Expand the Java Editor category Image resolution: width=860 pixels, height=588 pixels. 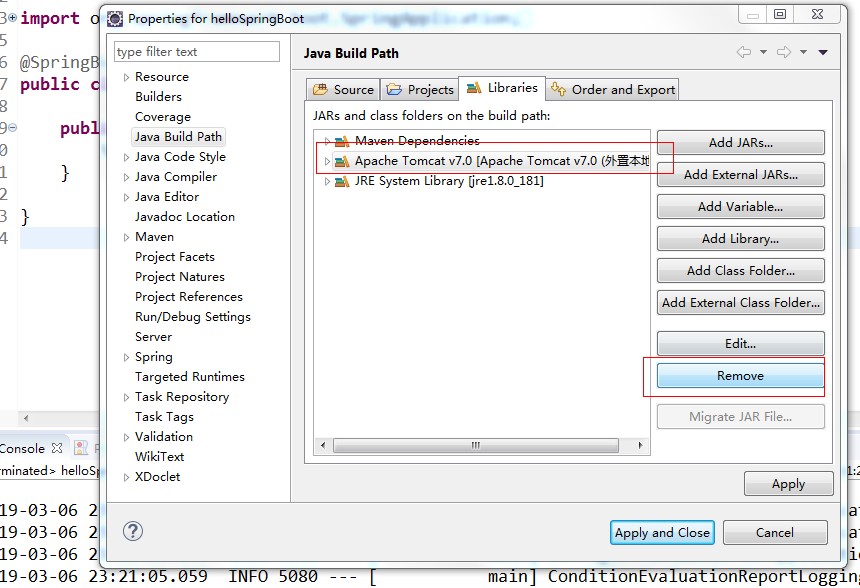[126, 197]
